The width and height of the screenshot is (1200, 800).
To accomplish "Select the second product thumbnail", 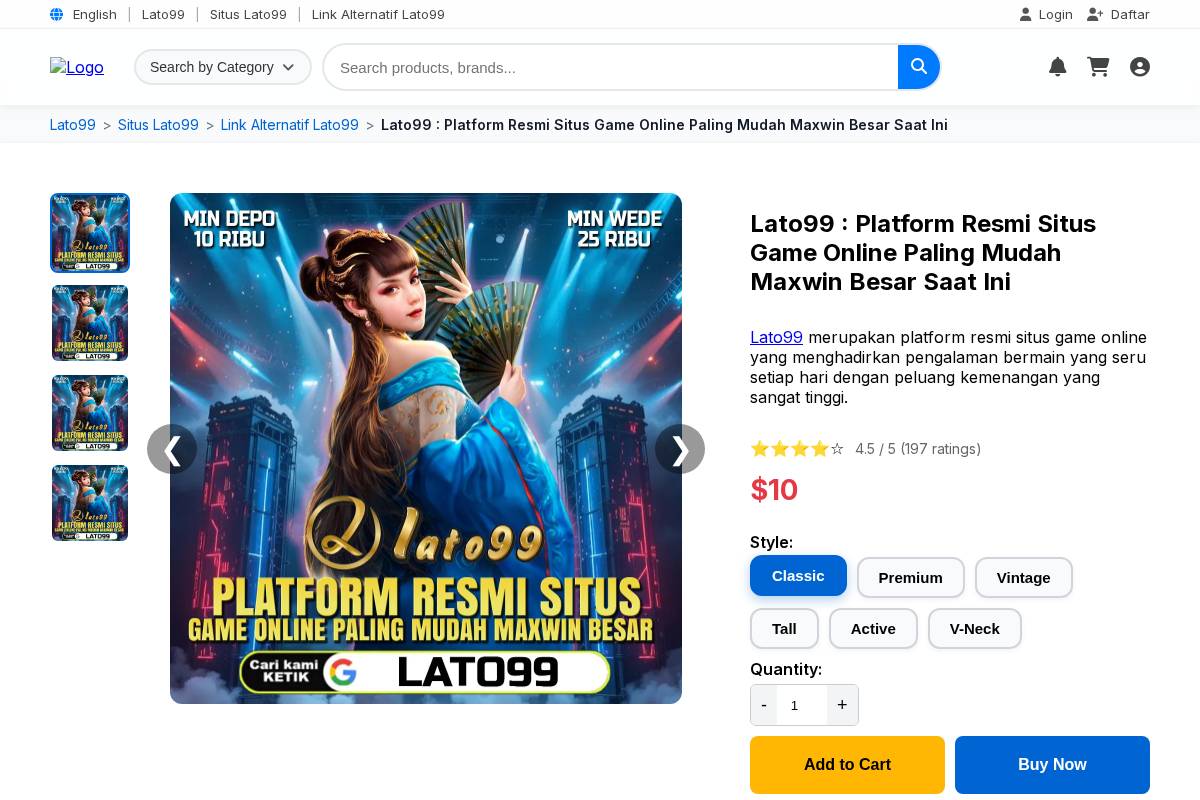I will [x=90, y=323].
